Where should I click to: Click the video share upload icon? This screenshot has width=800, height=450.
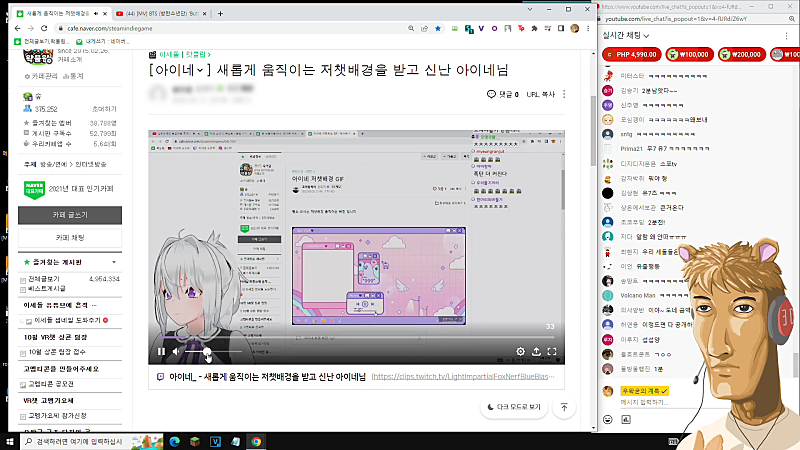(x=536, y=351)
